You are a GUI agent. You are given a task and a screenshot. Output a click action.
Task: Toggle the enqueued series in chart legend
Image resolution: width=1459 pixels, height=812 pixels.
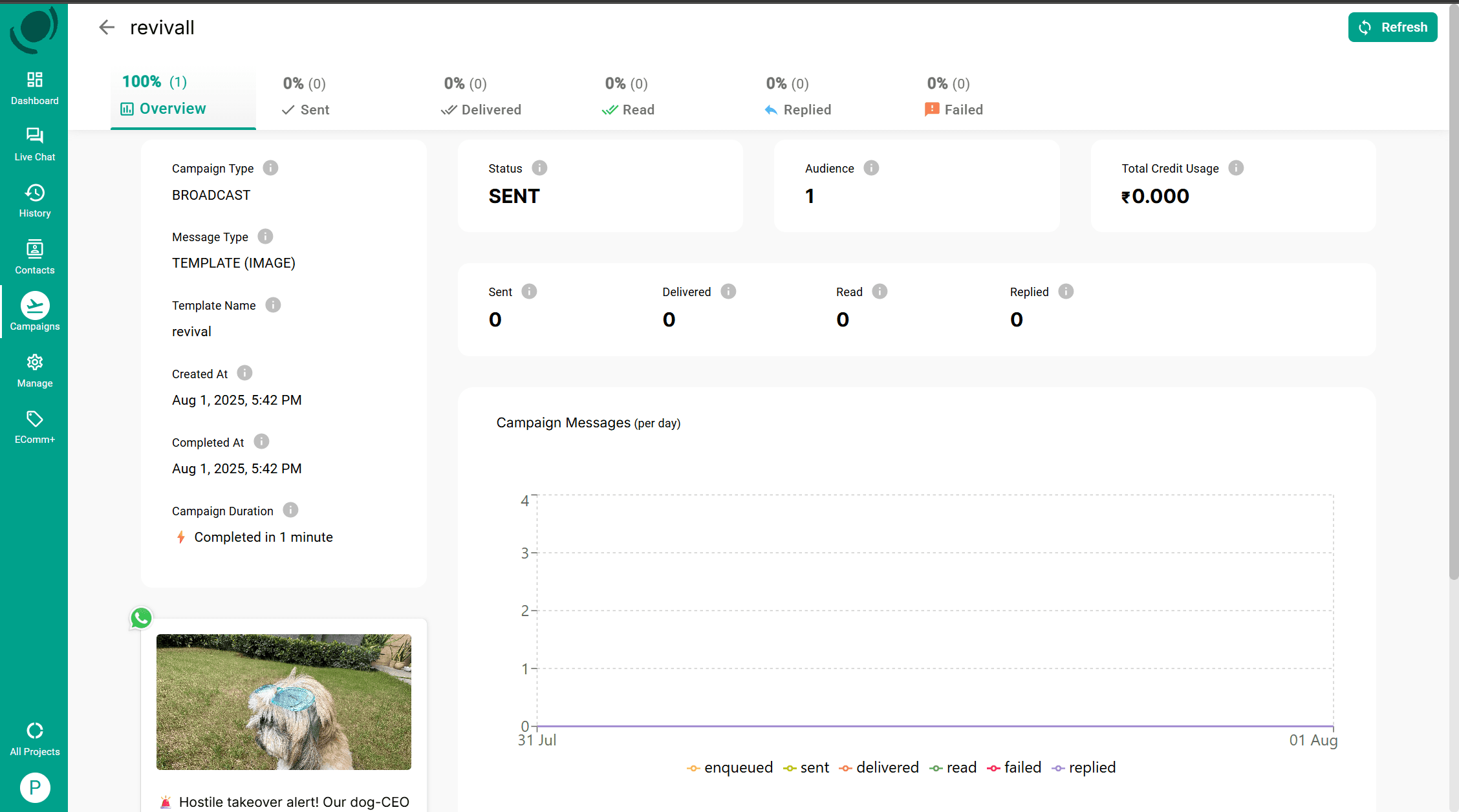point(729,767)
